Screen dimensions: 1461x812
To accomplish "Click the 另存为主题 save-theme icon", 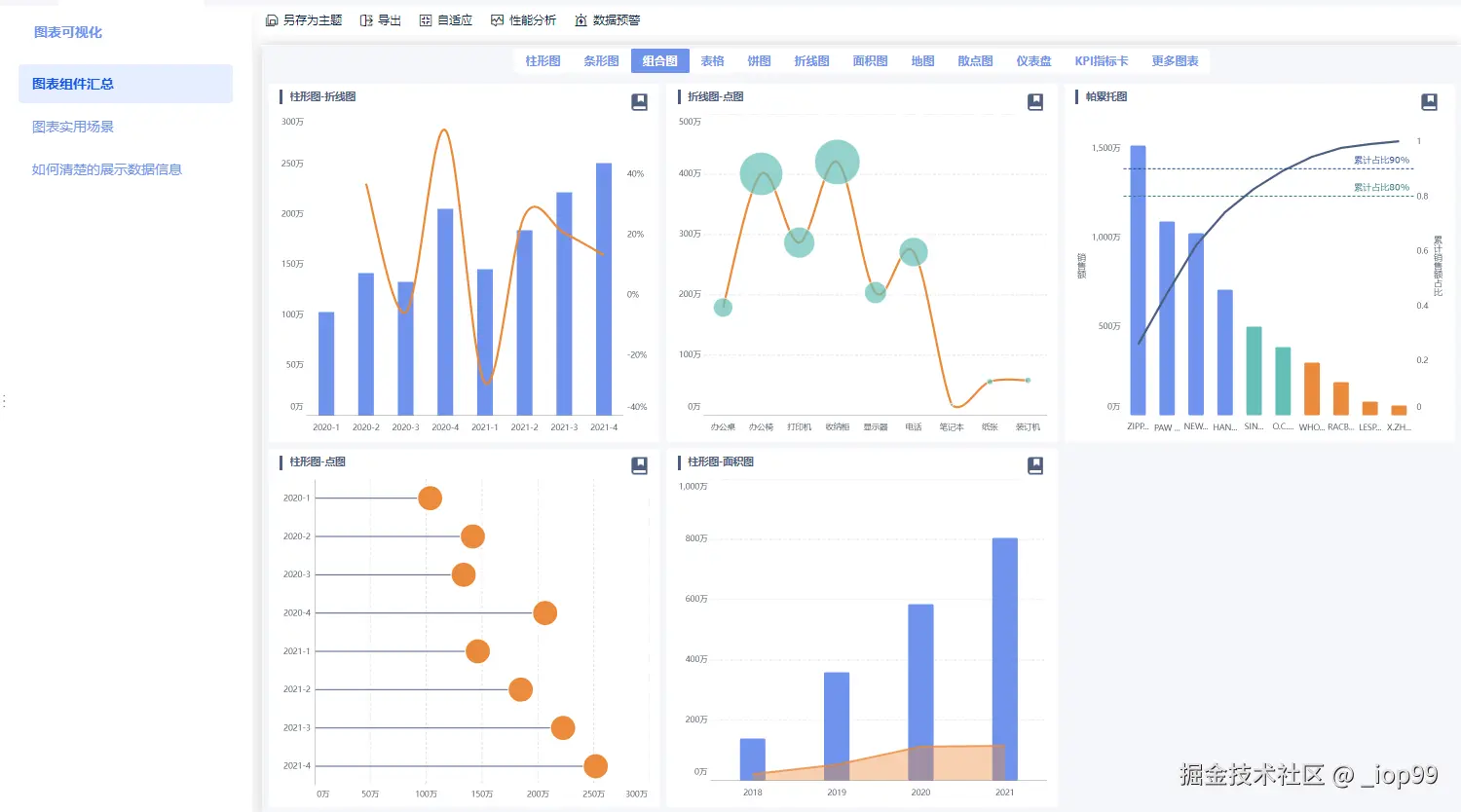I will pos(272,20).
